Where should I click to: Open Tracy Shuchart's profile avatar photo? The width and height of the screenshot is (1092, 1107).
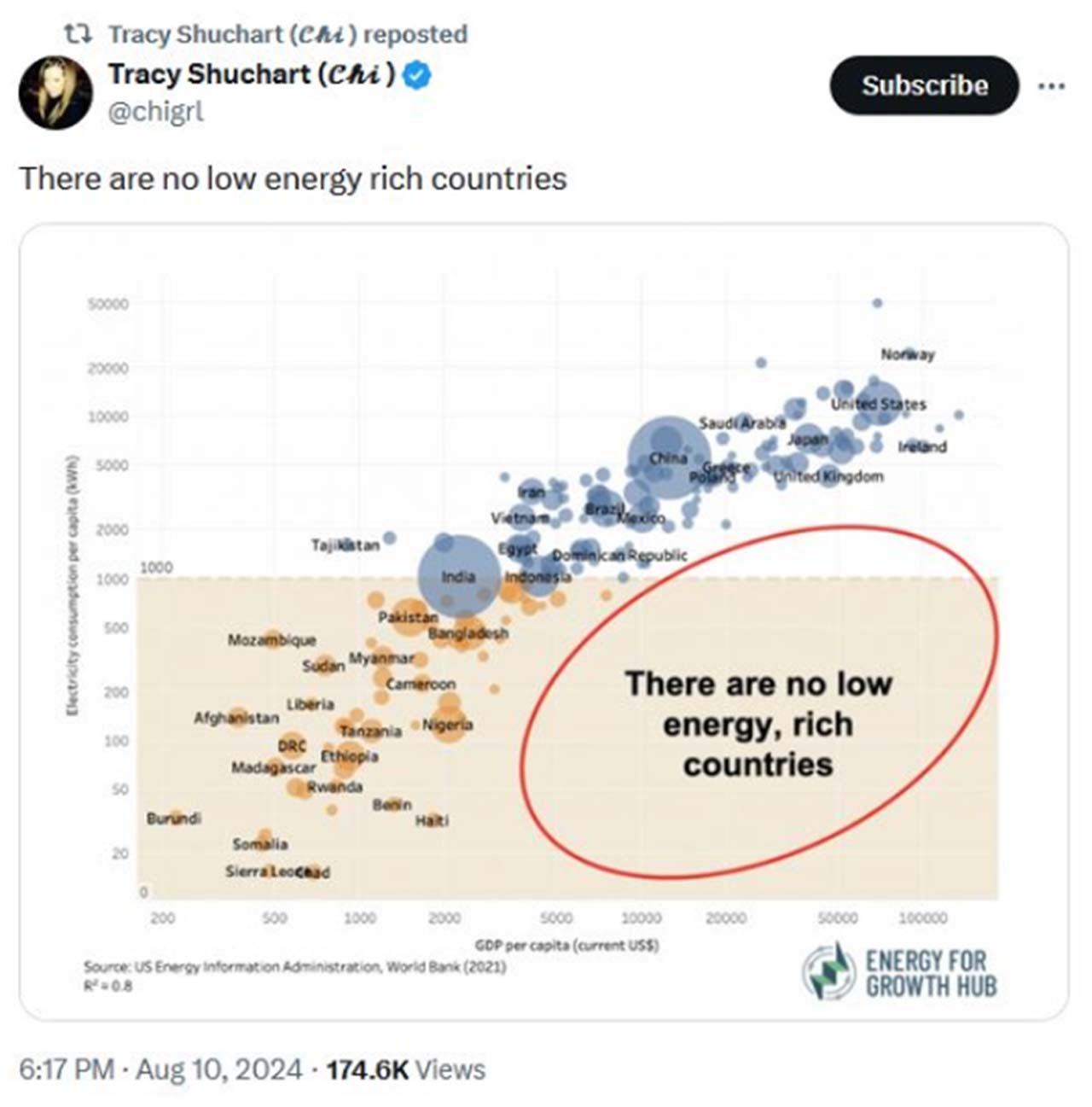click(x=55, y=93)
